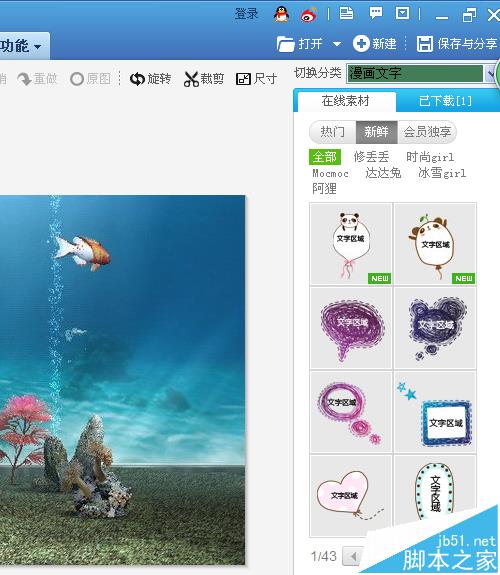Choose the 全部 category tag
The image size is (500, 575).
click(x=325, y=157)
